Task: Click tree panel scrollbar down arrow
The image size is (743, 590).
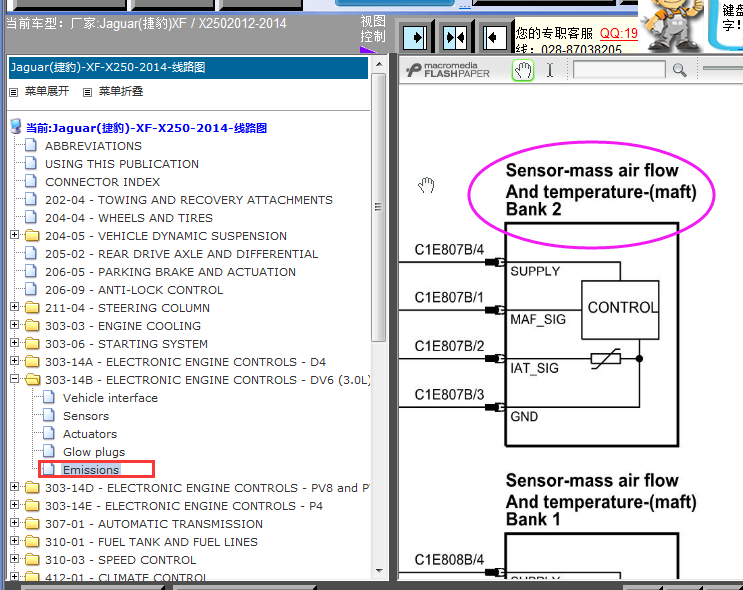Action: point(379,571)
